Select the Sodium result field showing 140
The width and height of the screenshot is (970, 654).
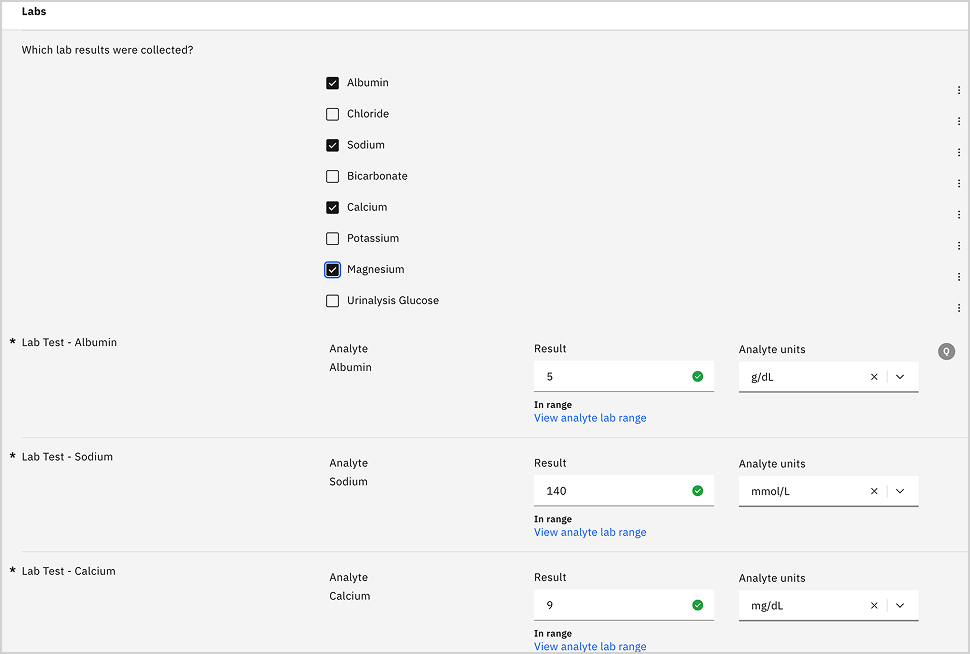(x=612, y=491)
